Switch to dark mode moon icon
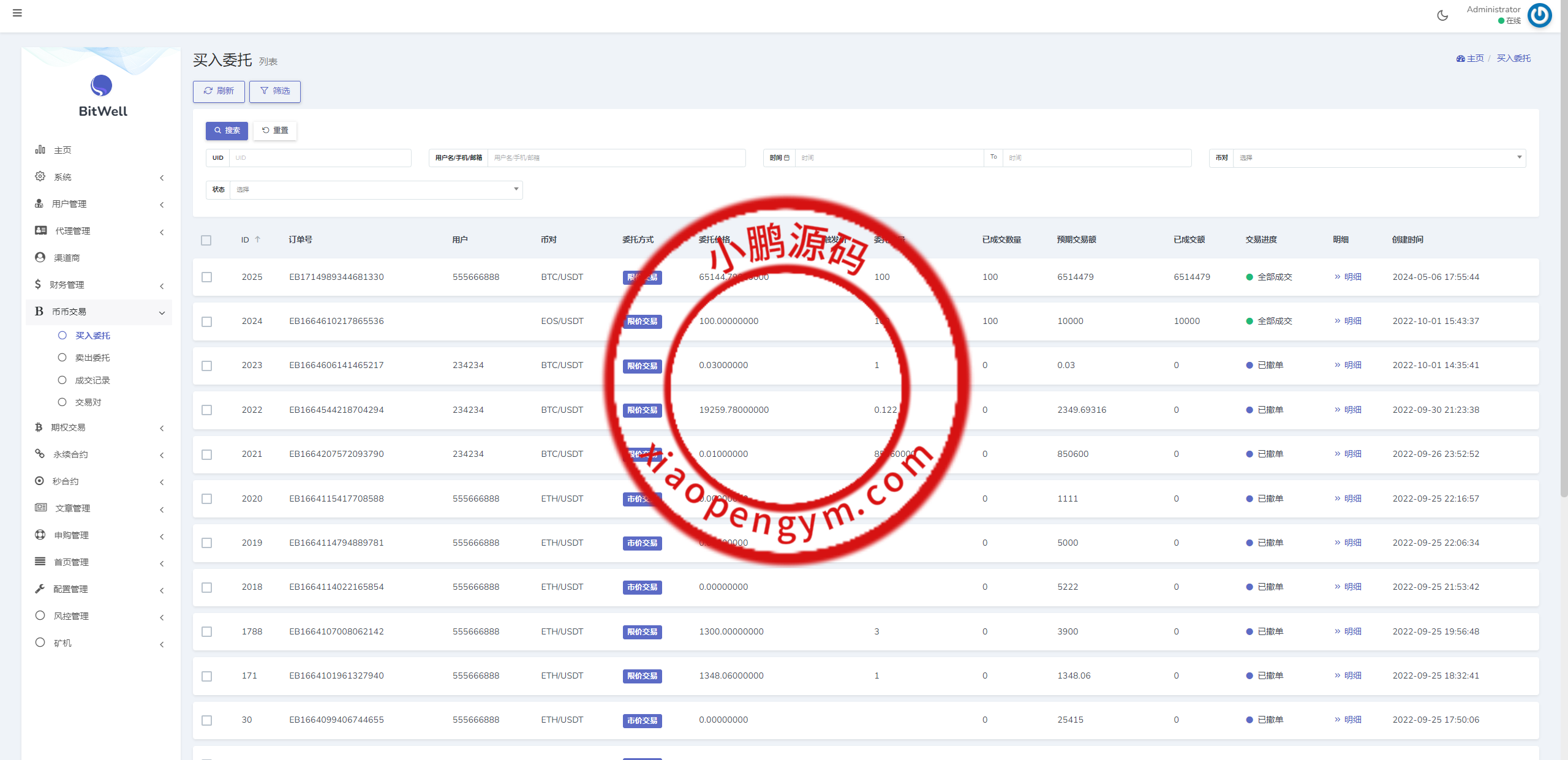Screen dimensions: 1568x760 pyautogui.click(x=1442, y=15)
